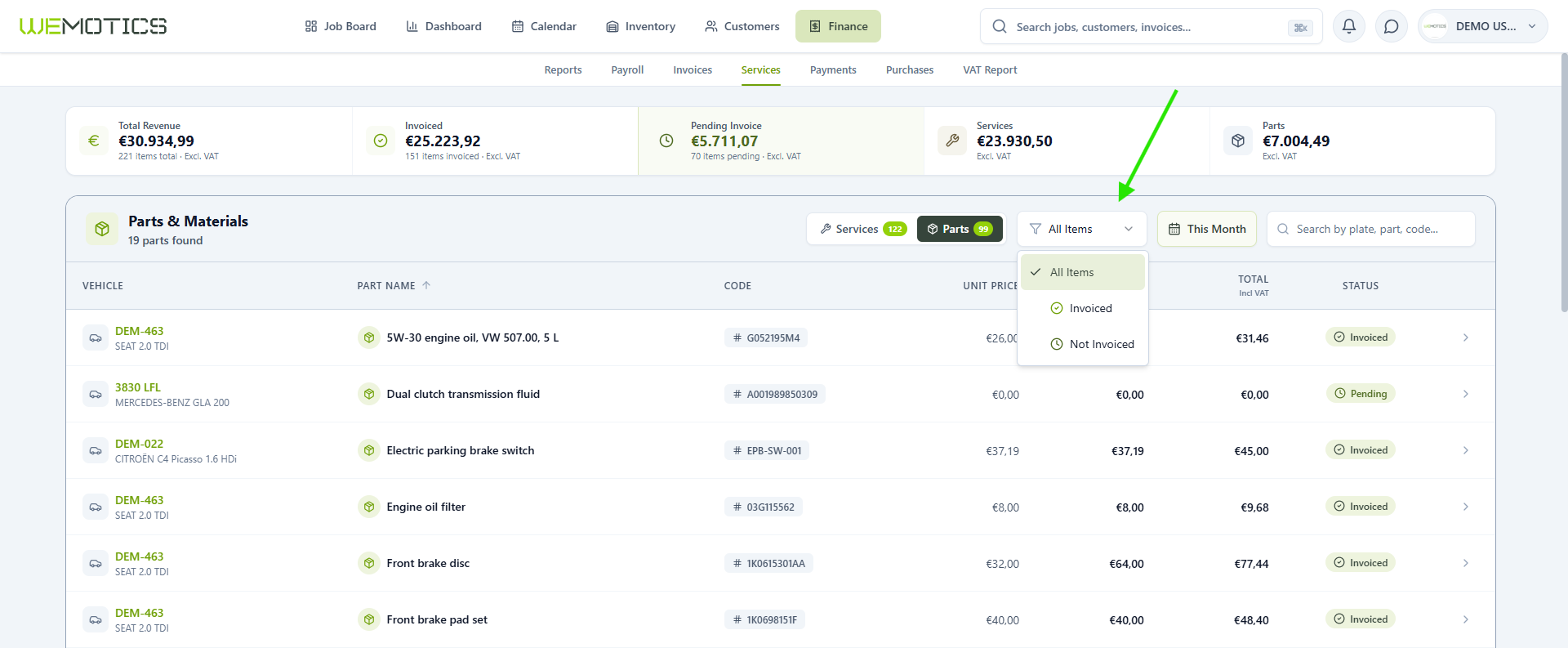Click part icon beside Front brake pad set

pyautogui.click(x=369, y=619)
